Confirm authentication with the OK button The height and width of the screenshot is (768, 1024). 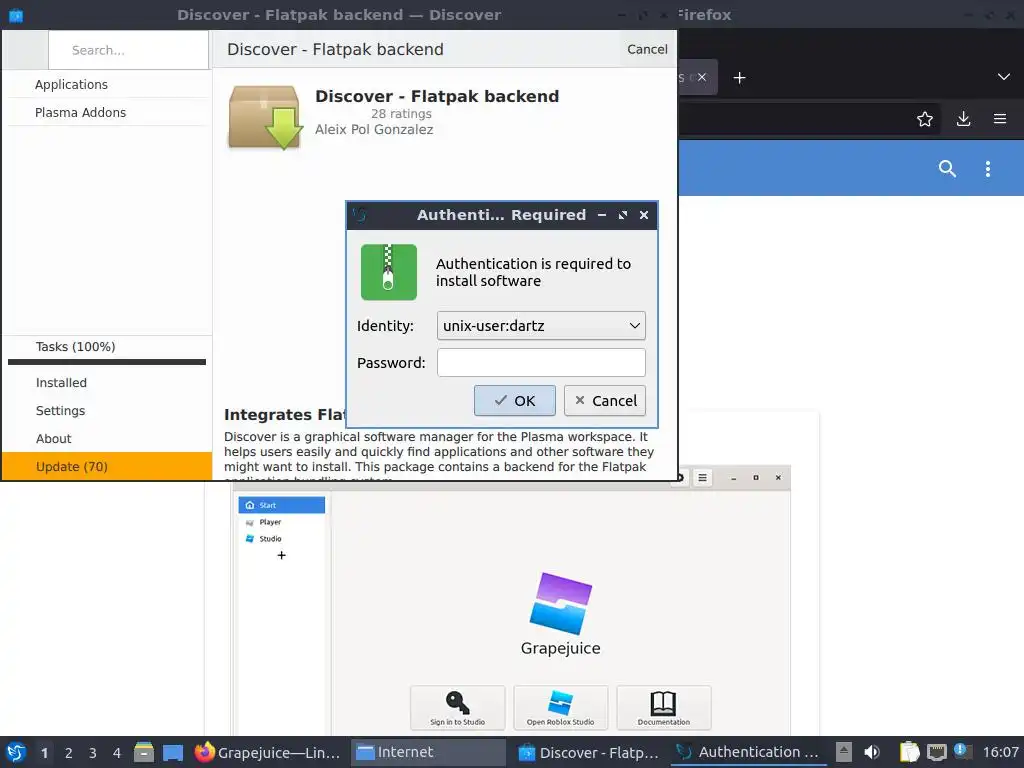[x=515, y=400]
